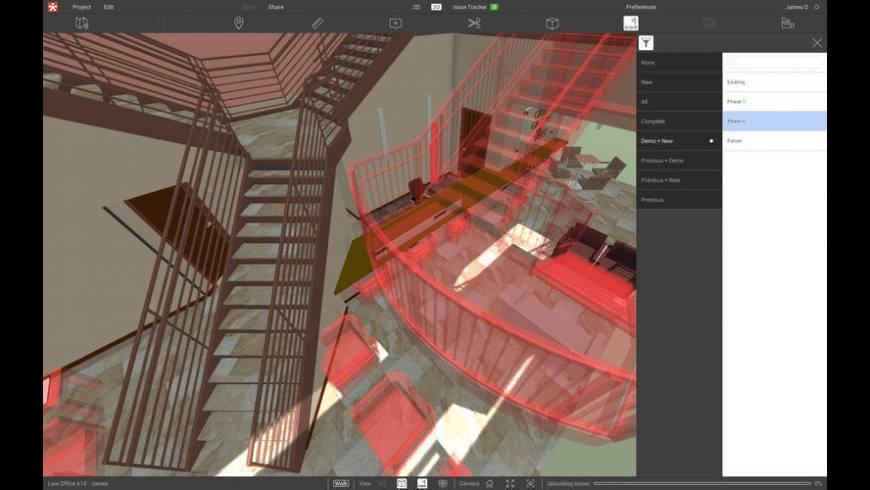
Task: Click the location pin tool
Action: [239, 23]
